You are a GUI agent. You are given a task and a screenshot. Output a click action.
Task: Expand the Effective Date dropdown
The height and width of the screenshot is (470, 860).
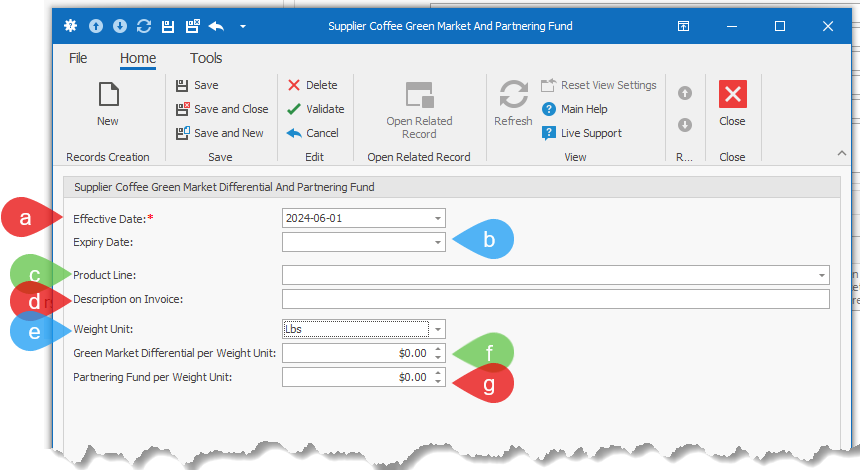click(x=437, y=218)
